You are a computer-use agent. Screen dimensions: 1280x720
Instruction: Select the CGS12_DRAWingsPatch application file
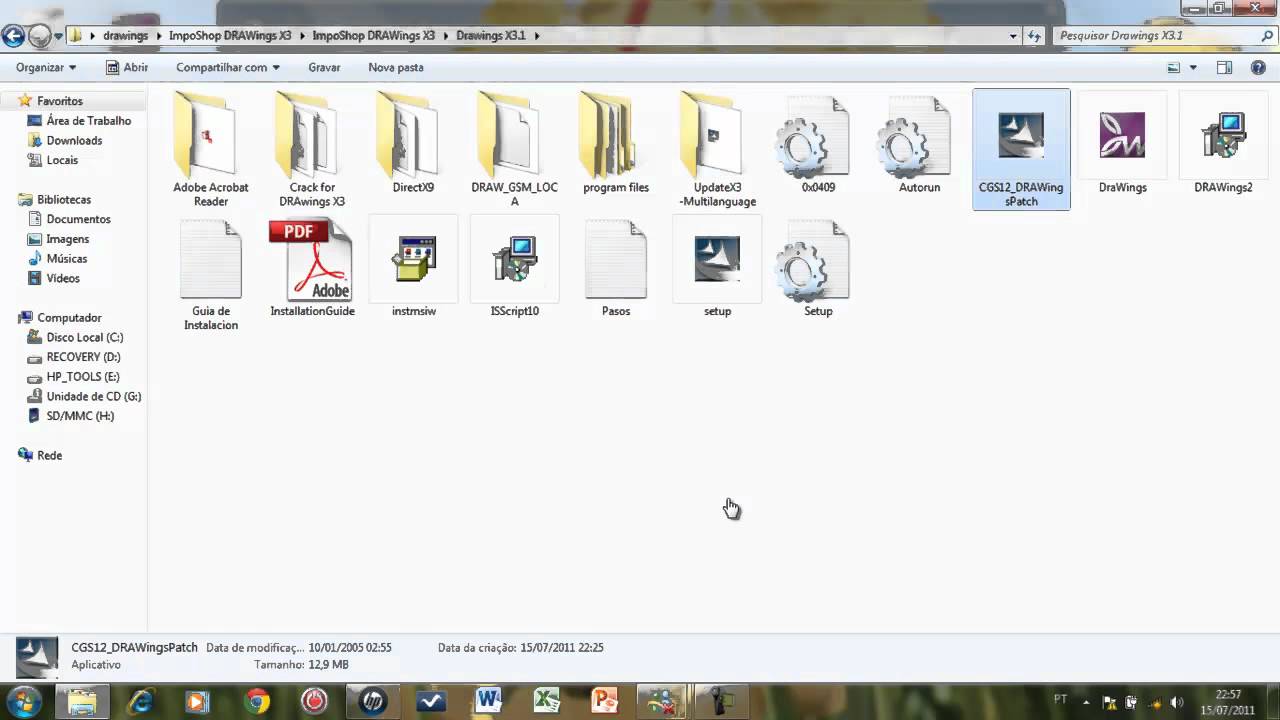1021,150
